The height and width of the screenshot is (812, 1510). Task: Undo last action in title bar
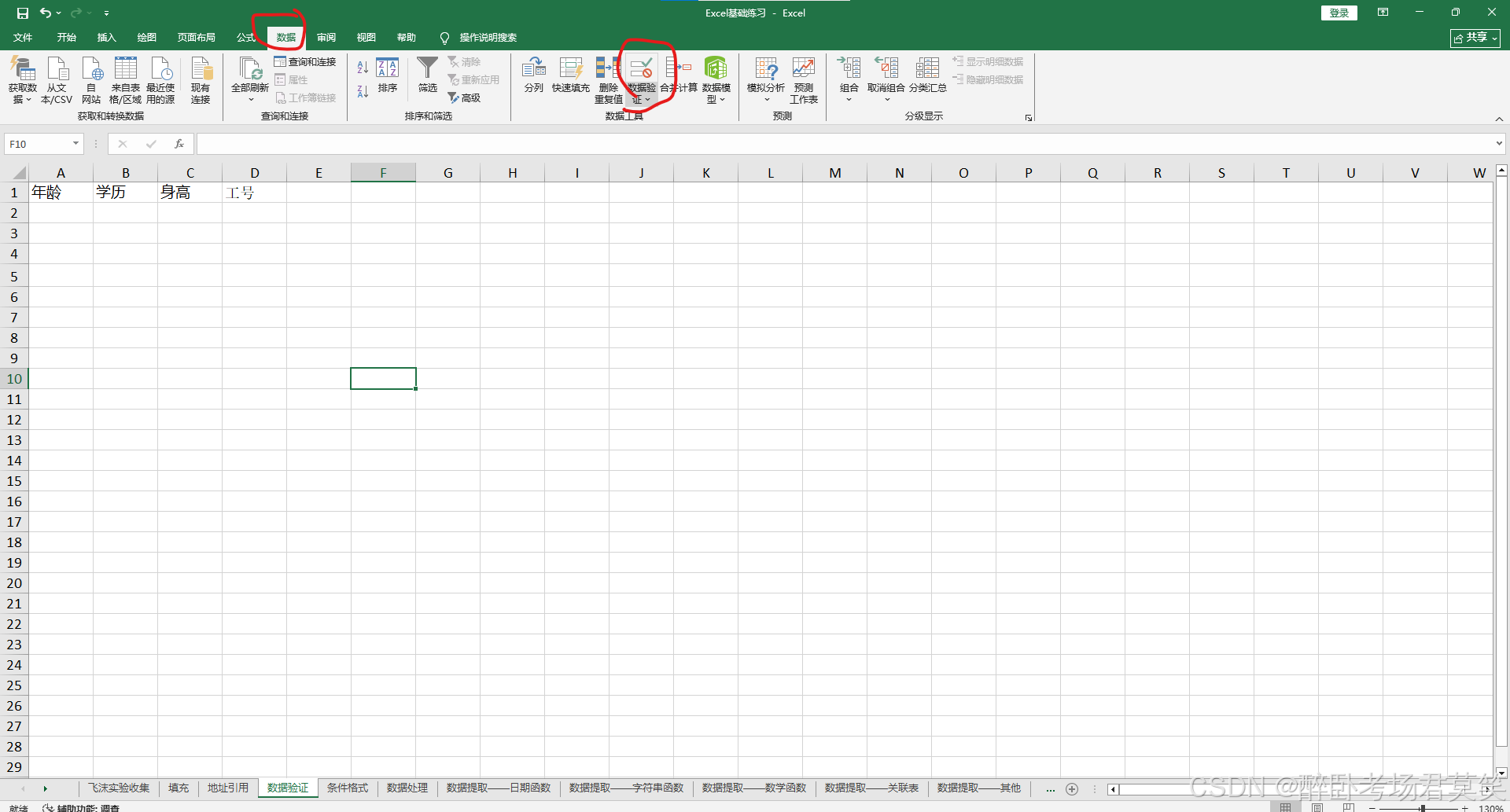click(x=46, y=13)
